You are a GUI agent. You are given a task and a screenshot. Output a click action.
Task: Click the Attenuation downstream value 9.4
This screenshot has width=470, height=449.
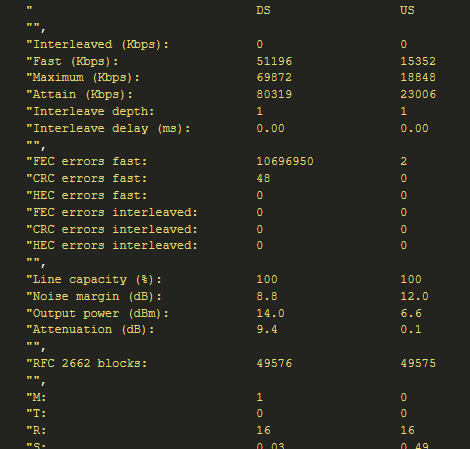(x=267, y=330)
